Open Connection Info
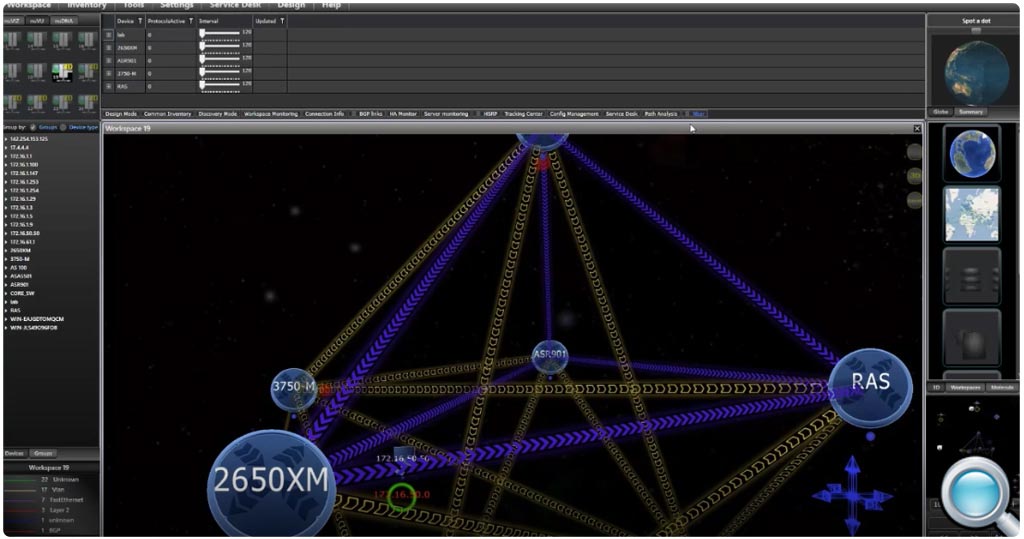 pos(324,114)
